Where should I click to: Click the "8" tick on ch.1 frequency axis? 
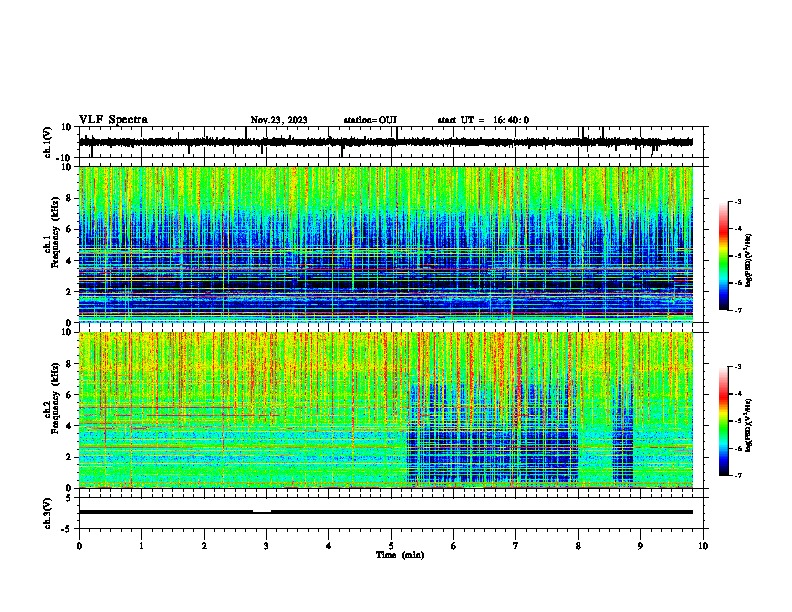click(x=70, y=198)
